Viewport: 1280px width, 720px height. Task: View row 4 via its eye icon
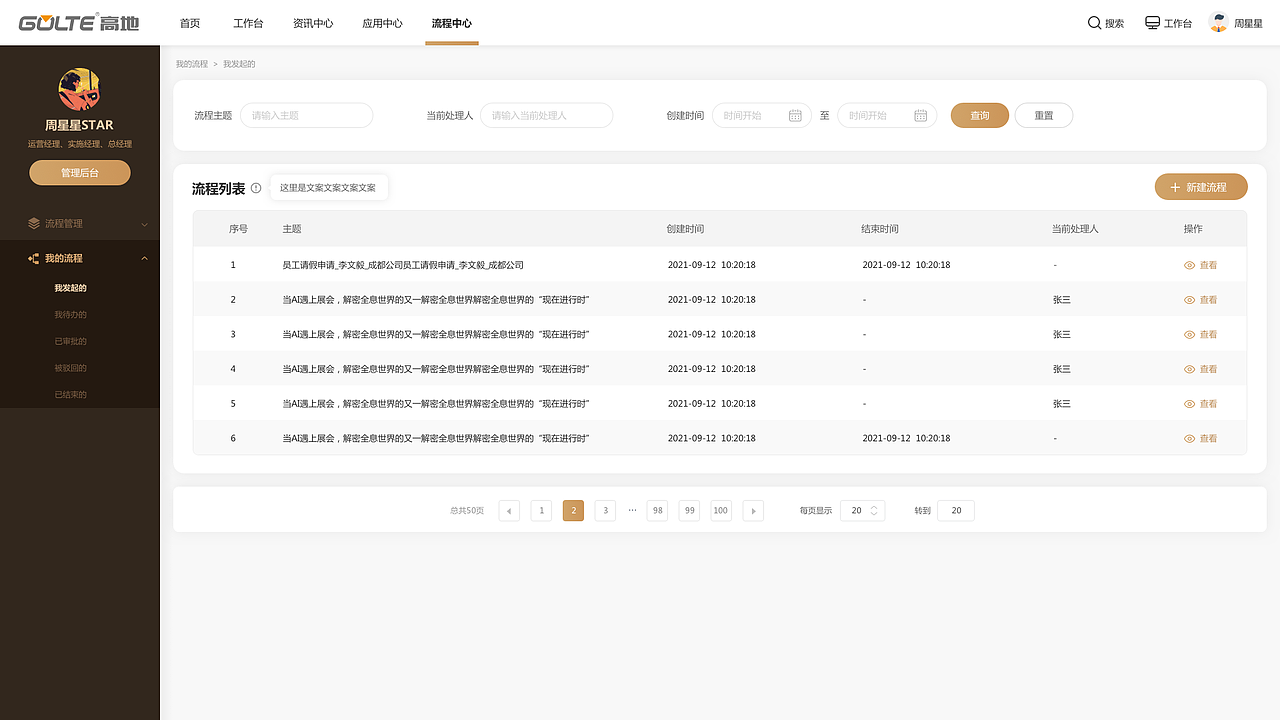pos(1190,369)
